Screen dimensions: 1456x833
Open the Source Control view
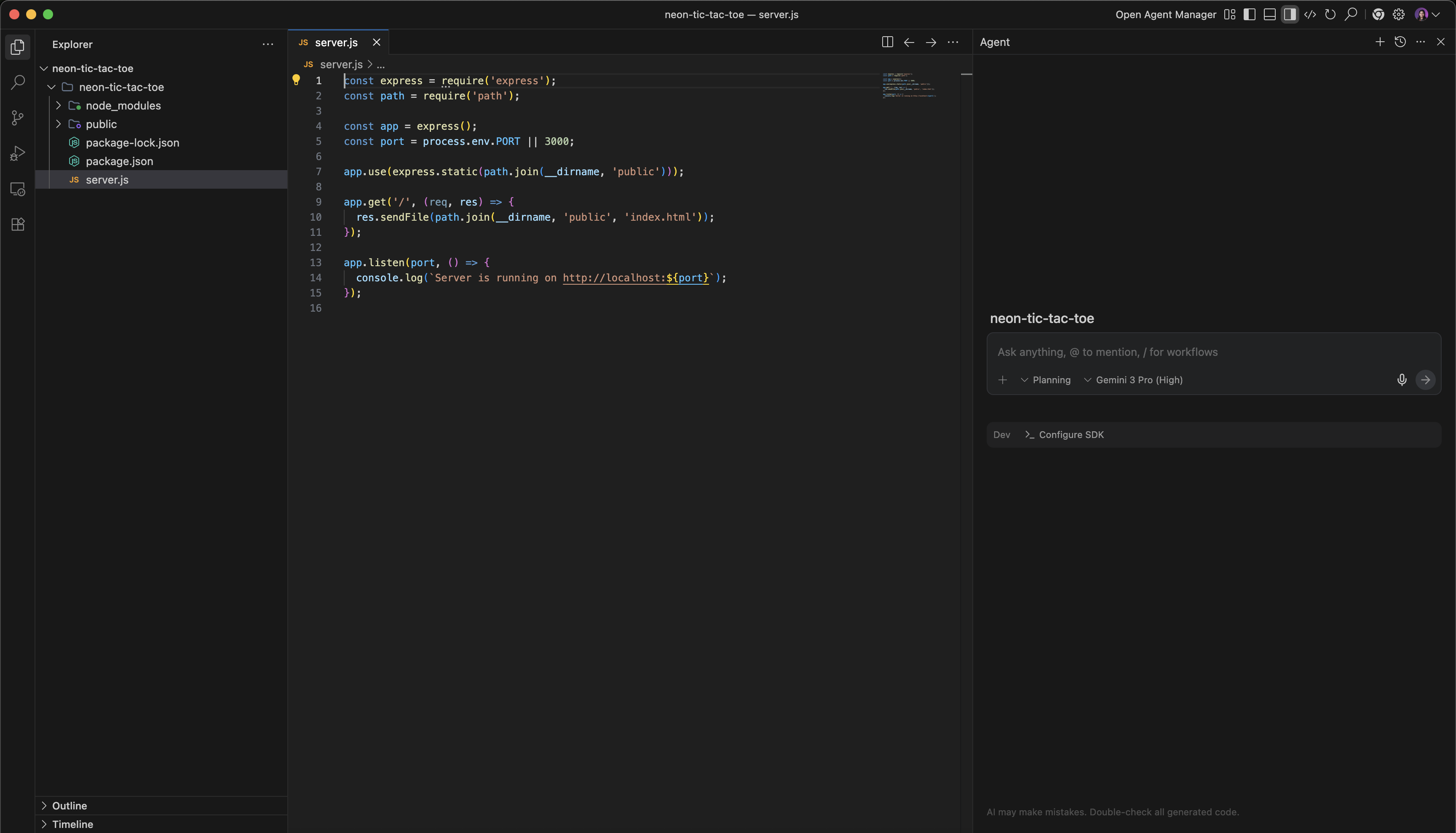point(18,118)
